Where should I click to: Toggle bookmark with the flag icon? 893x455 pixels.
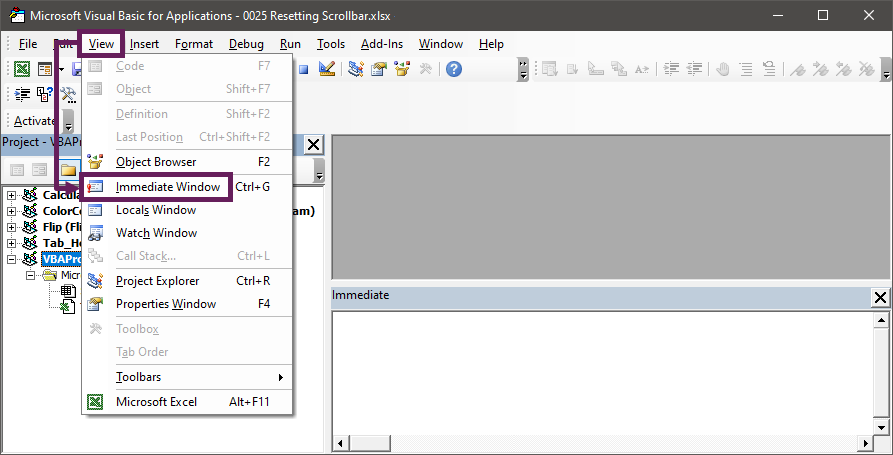(x=798, y=69)
